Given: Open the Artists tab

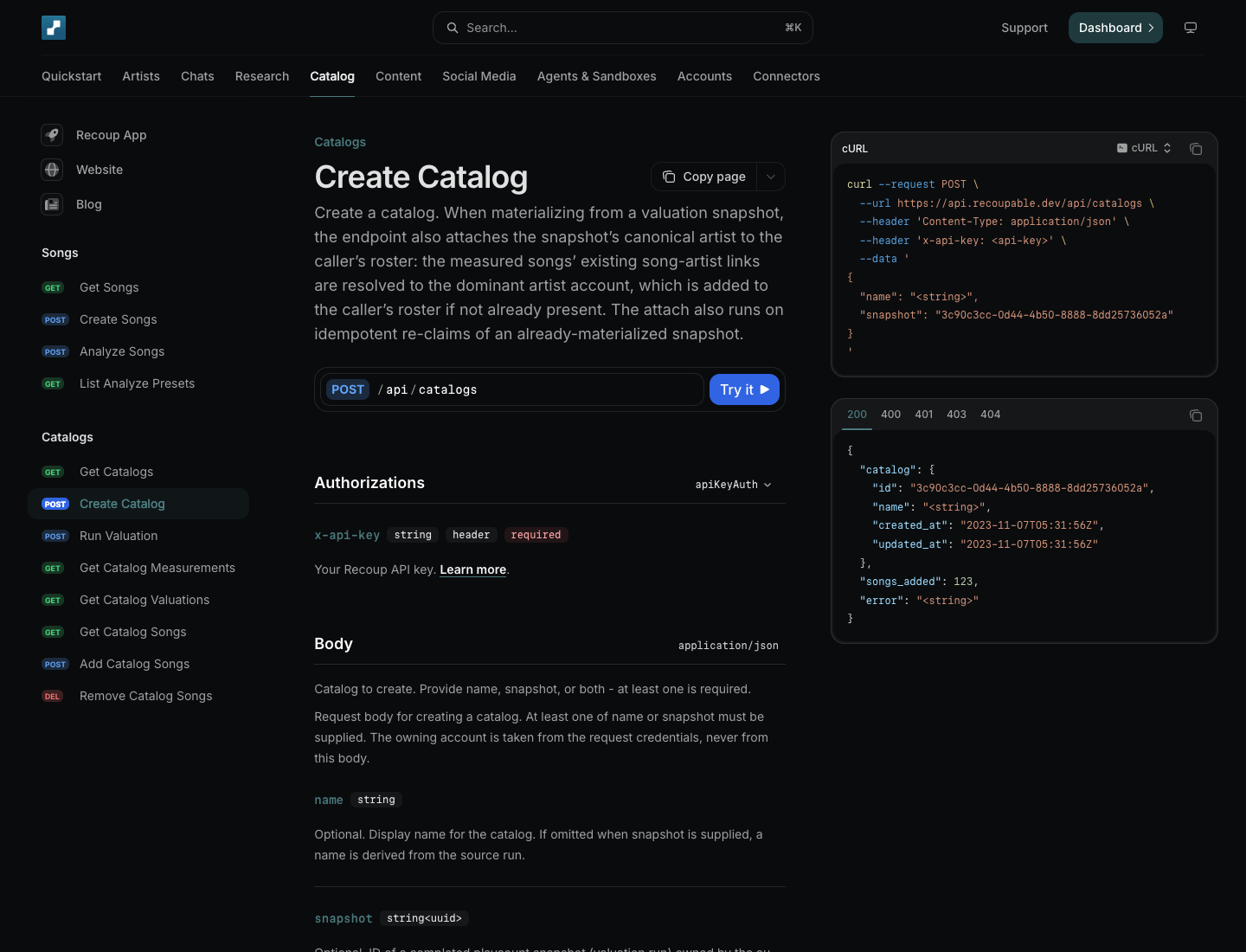Looking at the screenshot, I should tap(141, 76).
